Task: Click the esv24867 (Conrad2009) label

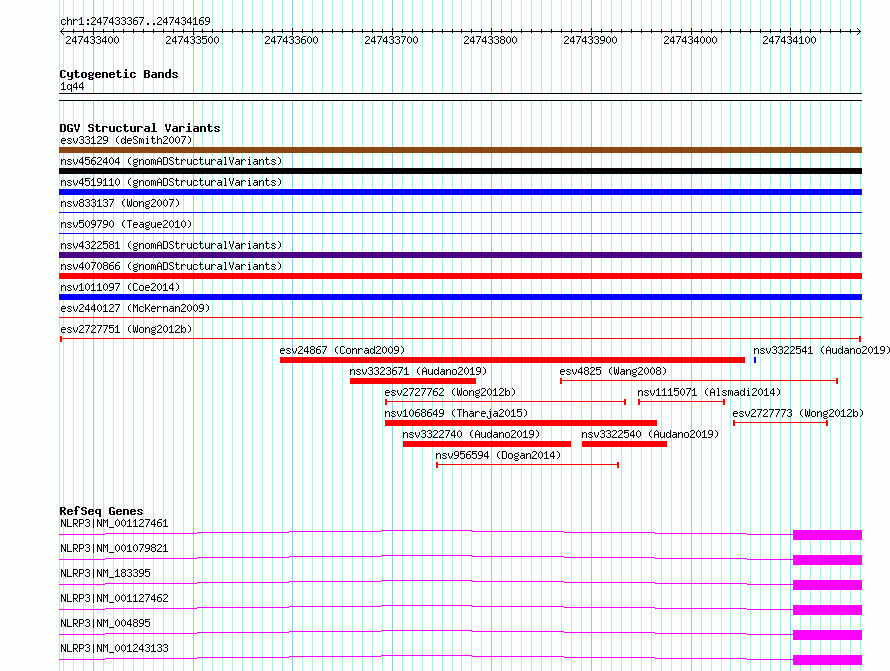Action: click(x=342, y=350)
